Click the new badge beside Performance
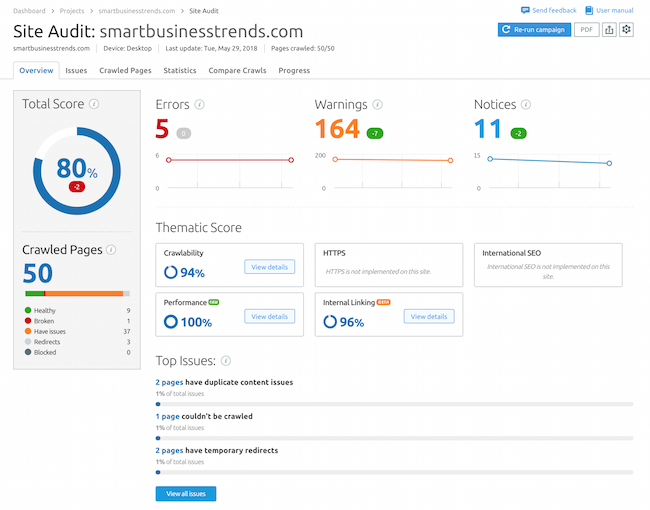This screenshot has height=510, width=650. tap(213, 302)
